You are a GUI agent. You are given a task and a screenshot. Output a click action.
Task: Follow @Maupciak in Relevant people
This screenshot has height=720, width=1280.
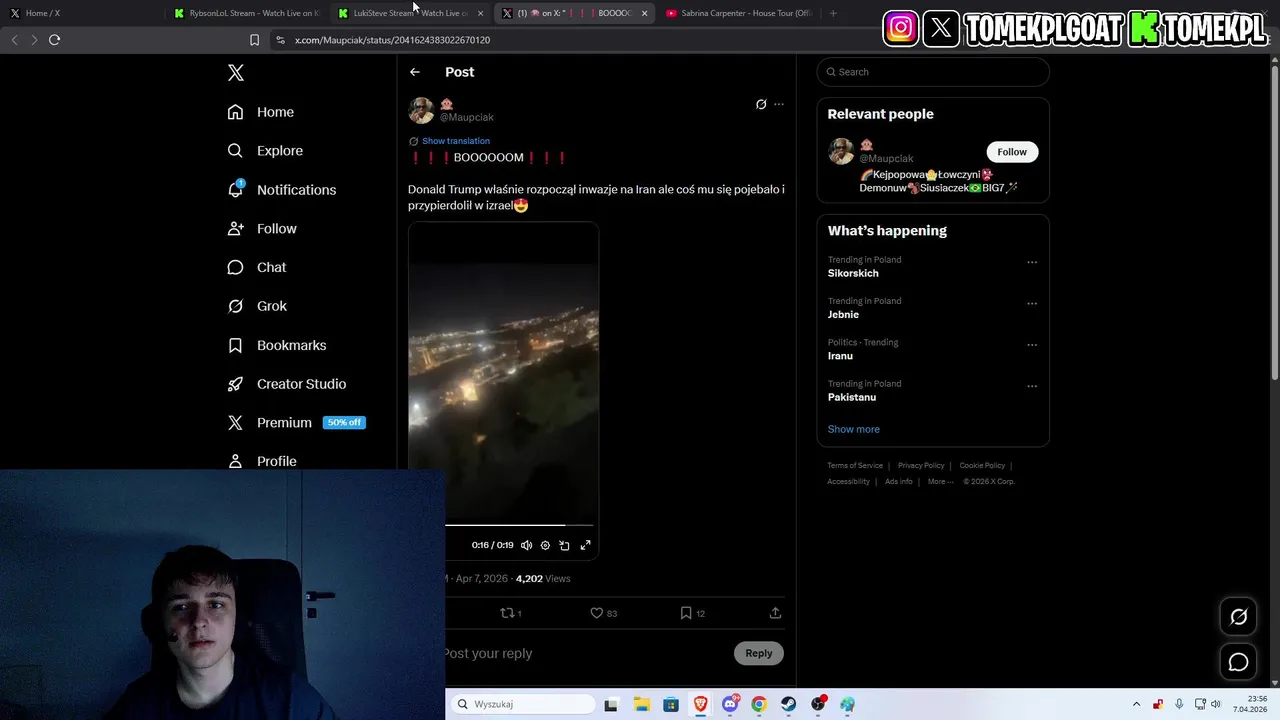point(1012,152)
